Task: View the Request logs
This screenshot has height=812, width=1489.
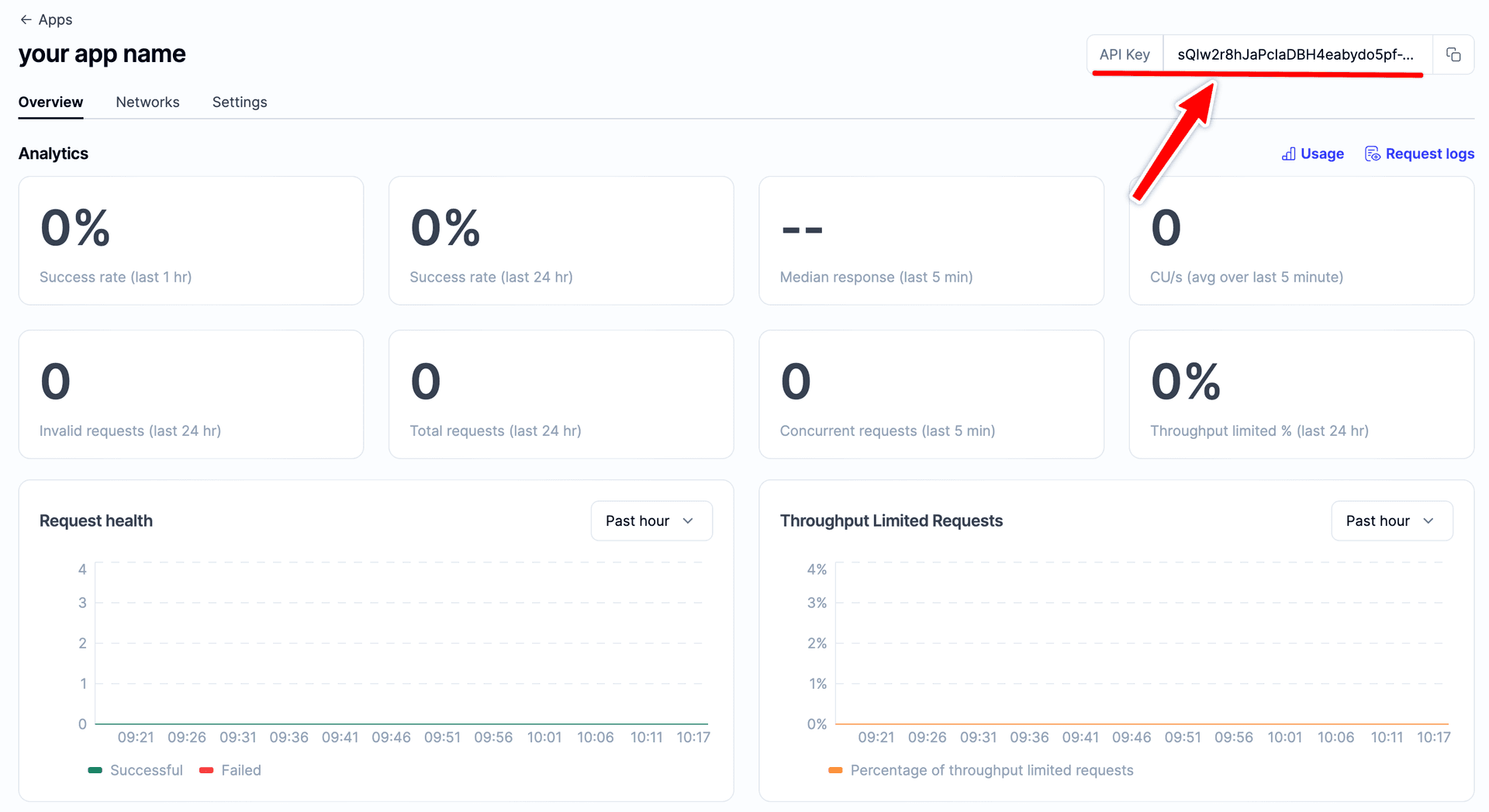Action: [1430, 154]
